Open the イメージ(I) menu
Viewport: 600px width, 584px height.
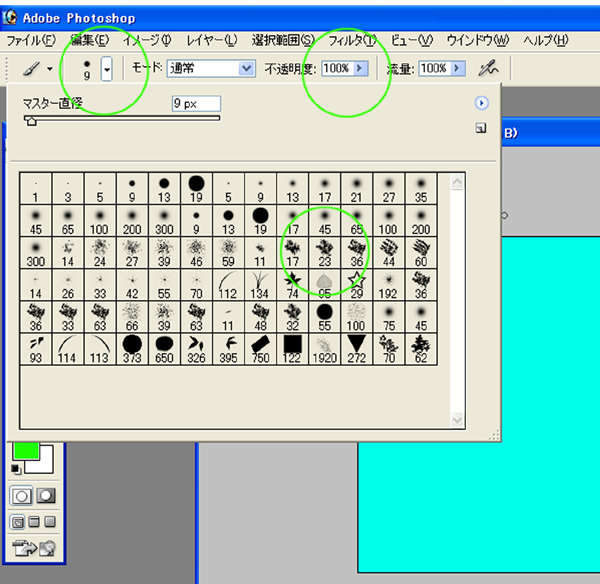tap(147, 40)
